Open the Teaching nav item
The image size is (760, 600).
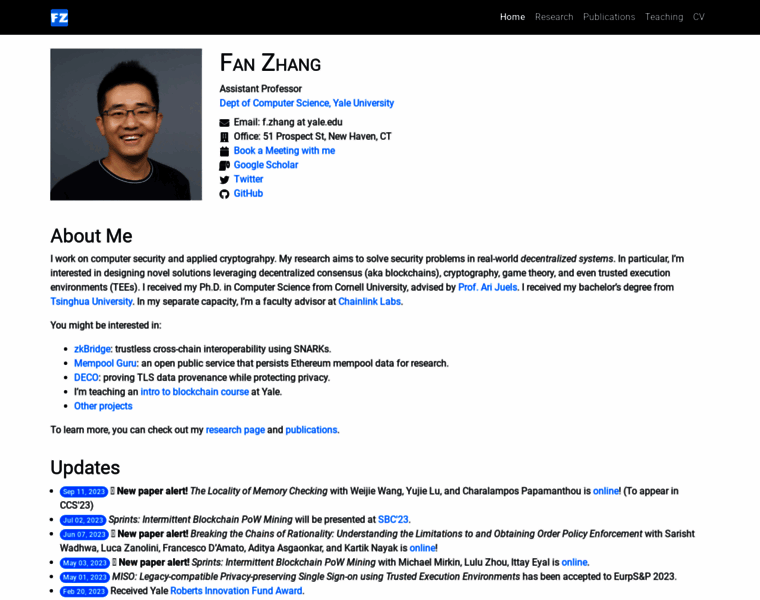coord(664,17)
